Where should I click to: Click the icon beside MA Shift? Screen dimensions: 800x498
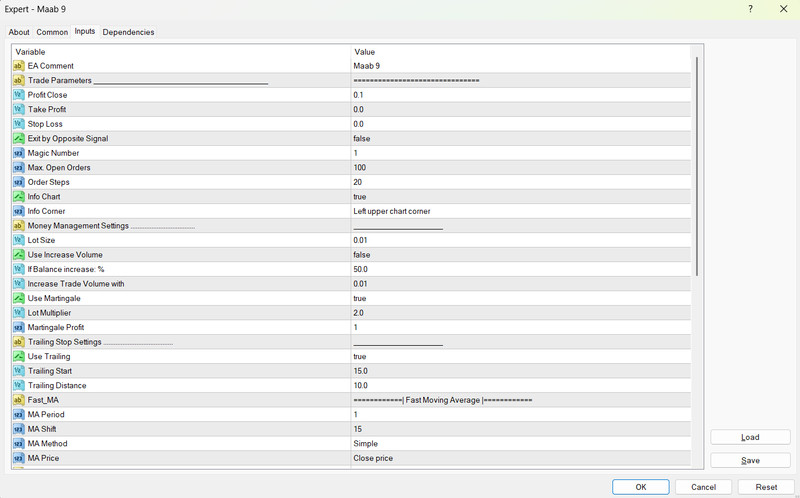point(18,430)
